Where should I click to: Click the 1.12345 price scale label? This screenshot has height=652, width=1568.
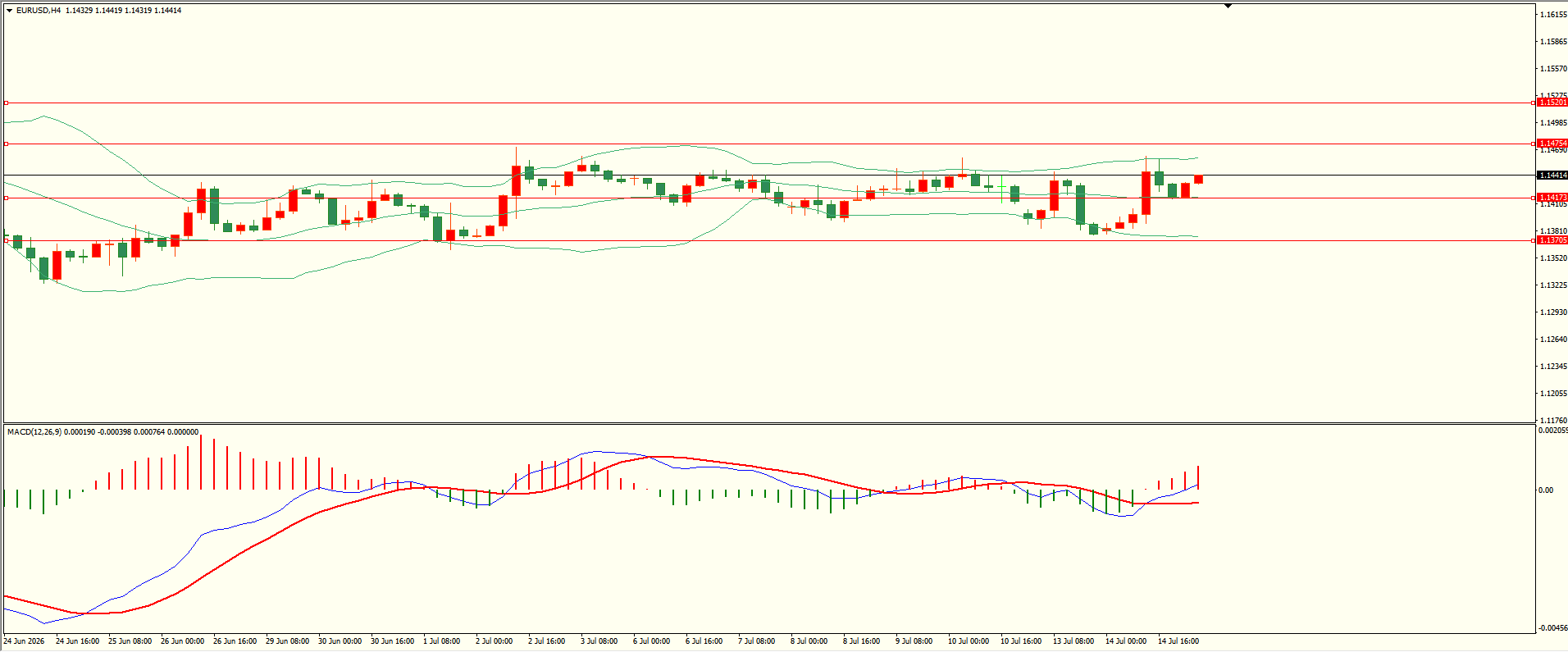(1553, 367)
